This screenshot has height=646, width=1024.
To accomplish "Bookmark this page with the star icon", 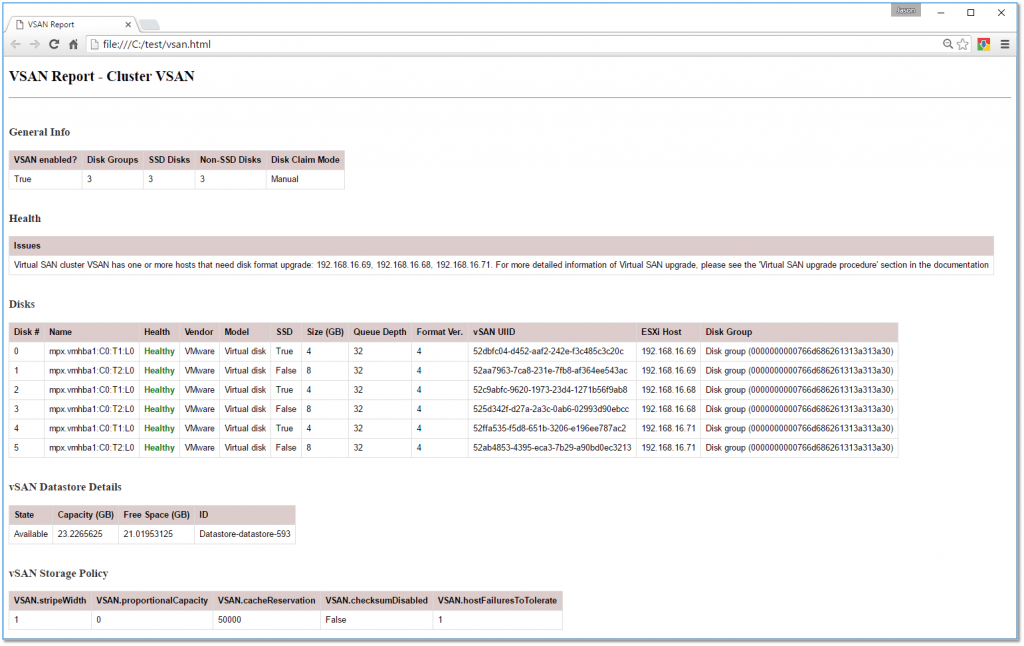I will point(963,44).
